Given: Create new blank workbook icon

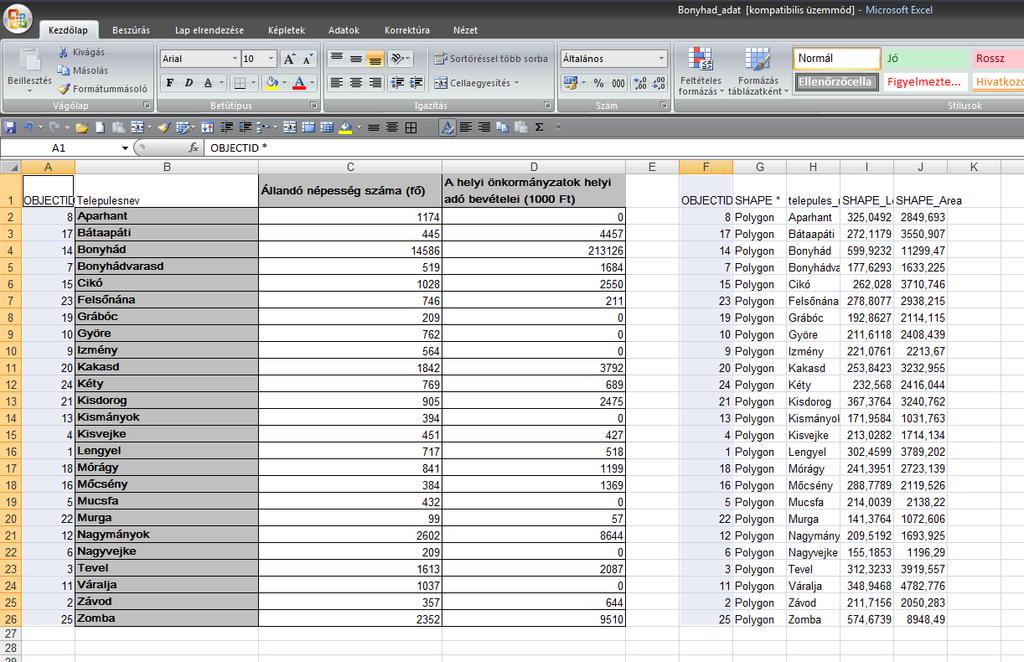Looking at the screenshot, I should point(100,127).
